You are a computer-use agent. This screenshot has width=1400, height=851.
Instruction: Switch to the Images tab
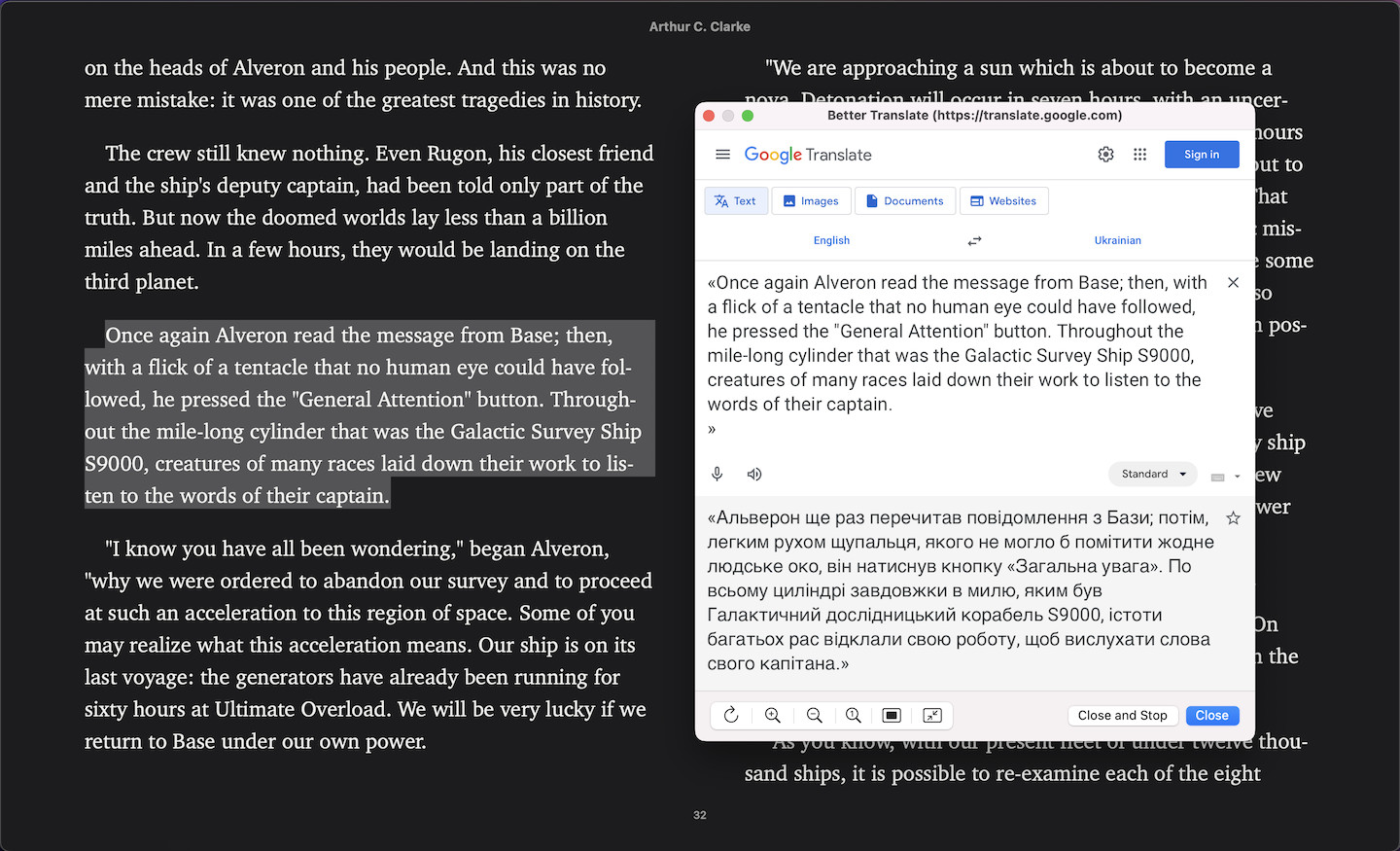[x=811, y=201]
